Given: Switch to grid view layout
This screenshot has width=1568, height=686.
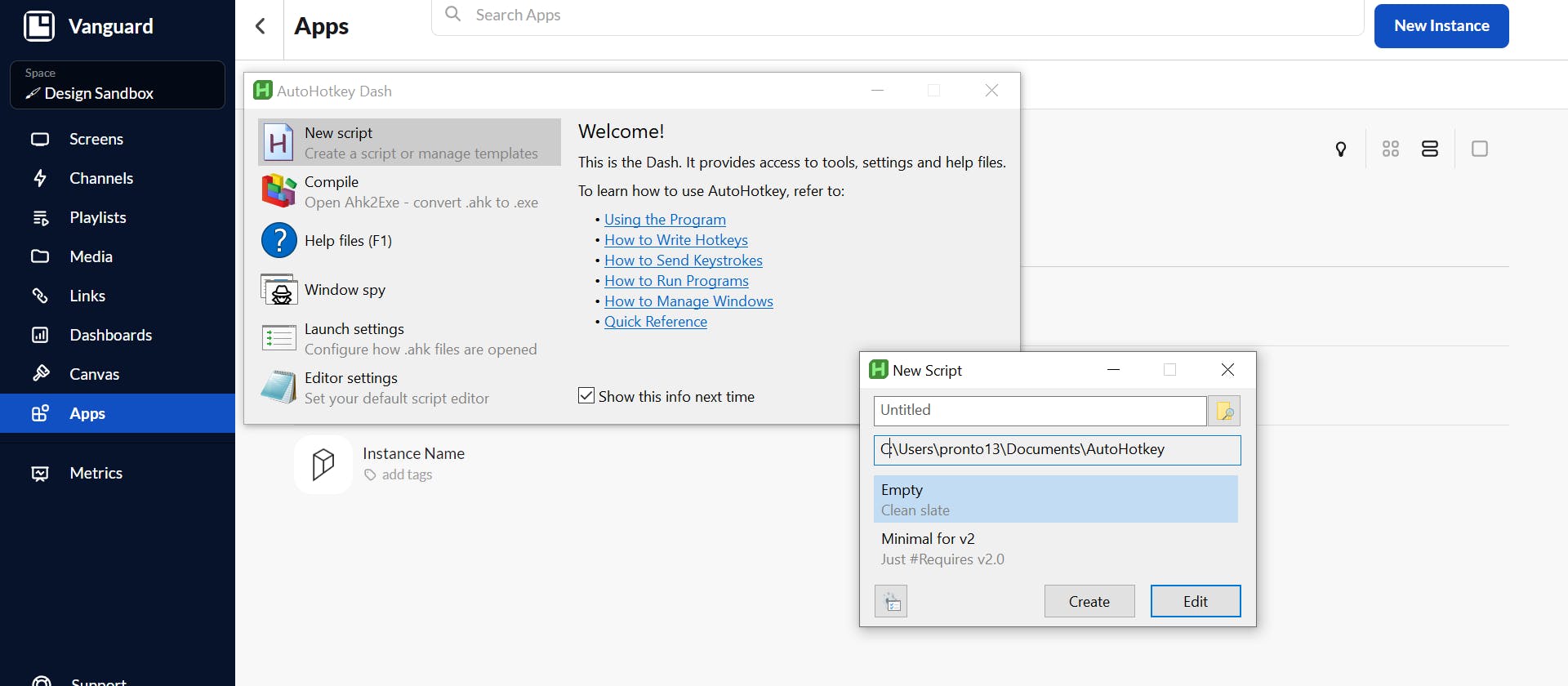Looking at the screenshot, I should coord(1391,149).
